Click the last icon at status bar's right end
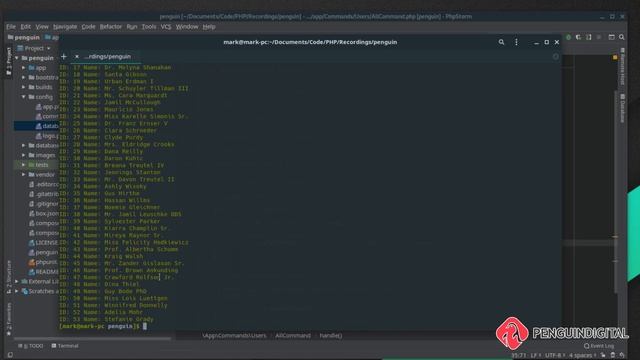This screenshot has height=360, width=640. coord(622,355)
